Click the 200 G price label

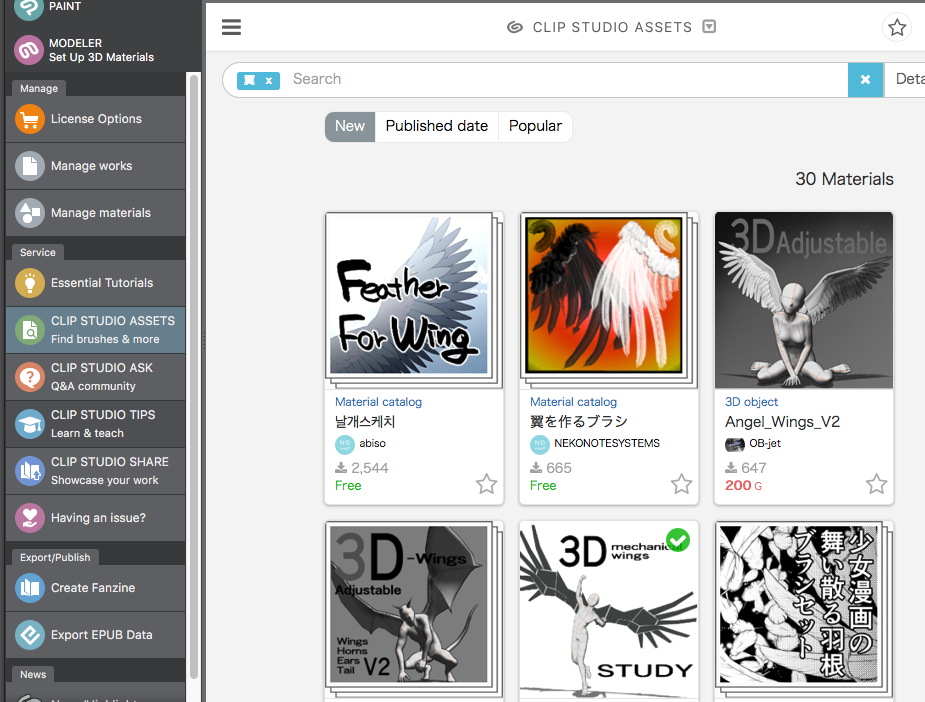pyautogui.click(x=743, y=486)
